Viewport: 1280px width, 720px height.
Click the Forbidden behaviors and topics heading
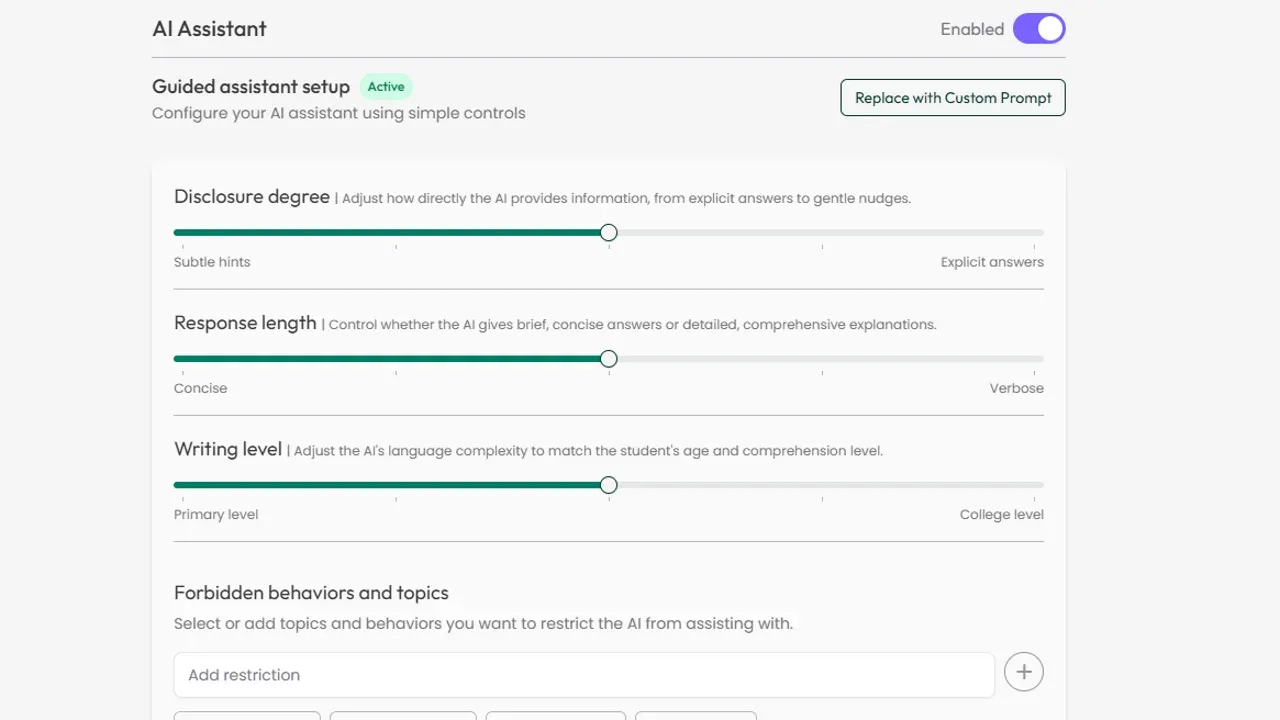[x=311, y=593]
